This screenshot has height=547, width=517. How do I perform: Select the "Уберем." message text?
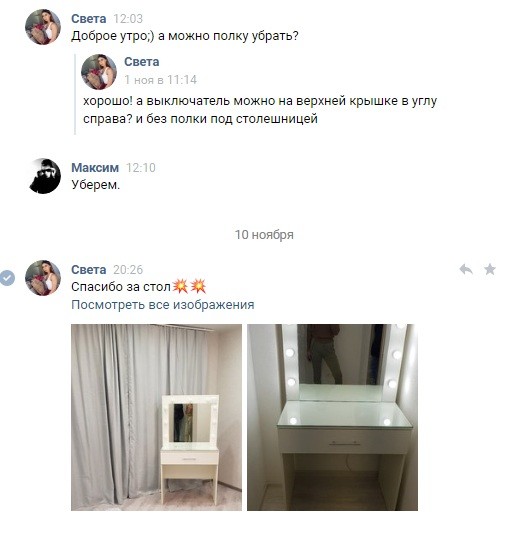click(96, 185)
